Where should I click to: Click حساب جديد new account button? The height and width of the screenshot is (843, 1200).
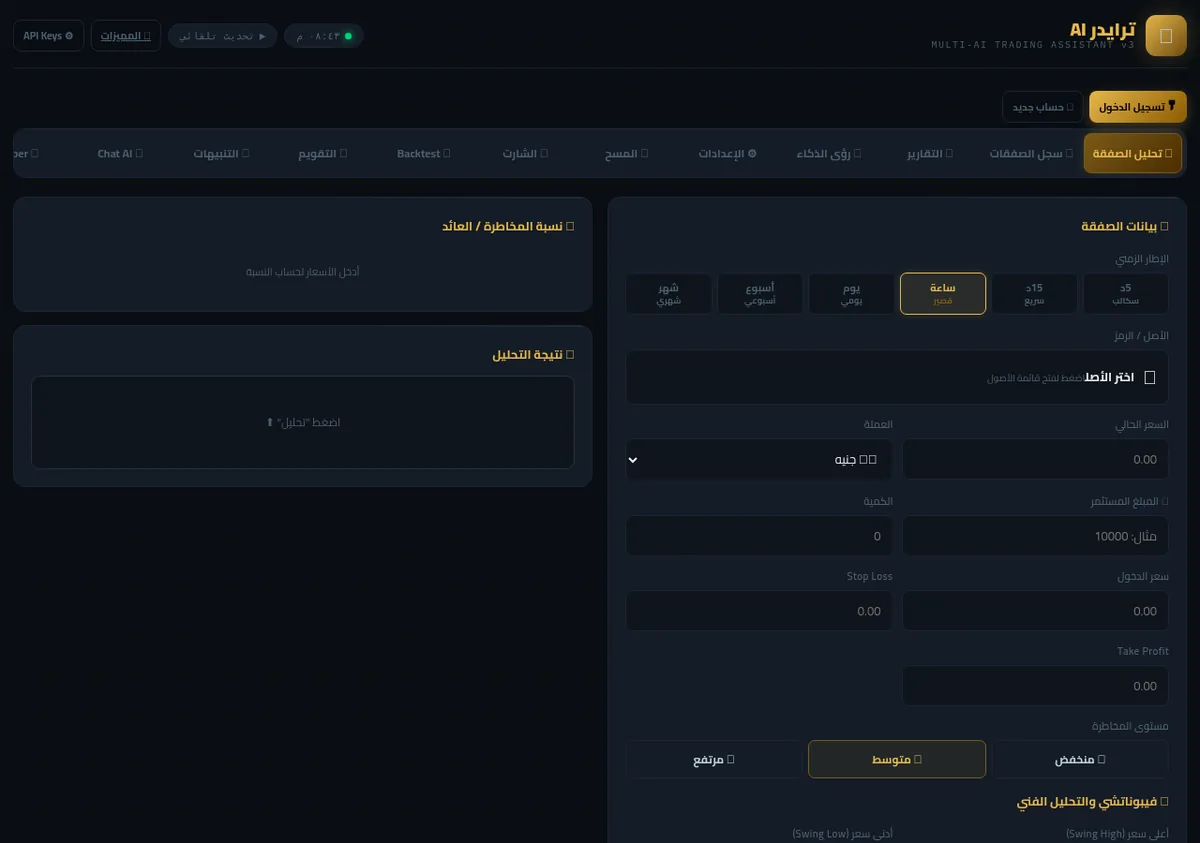(x=1043, y=107)
